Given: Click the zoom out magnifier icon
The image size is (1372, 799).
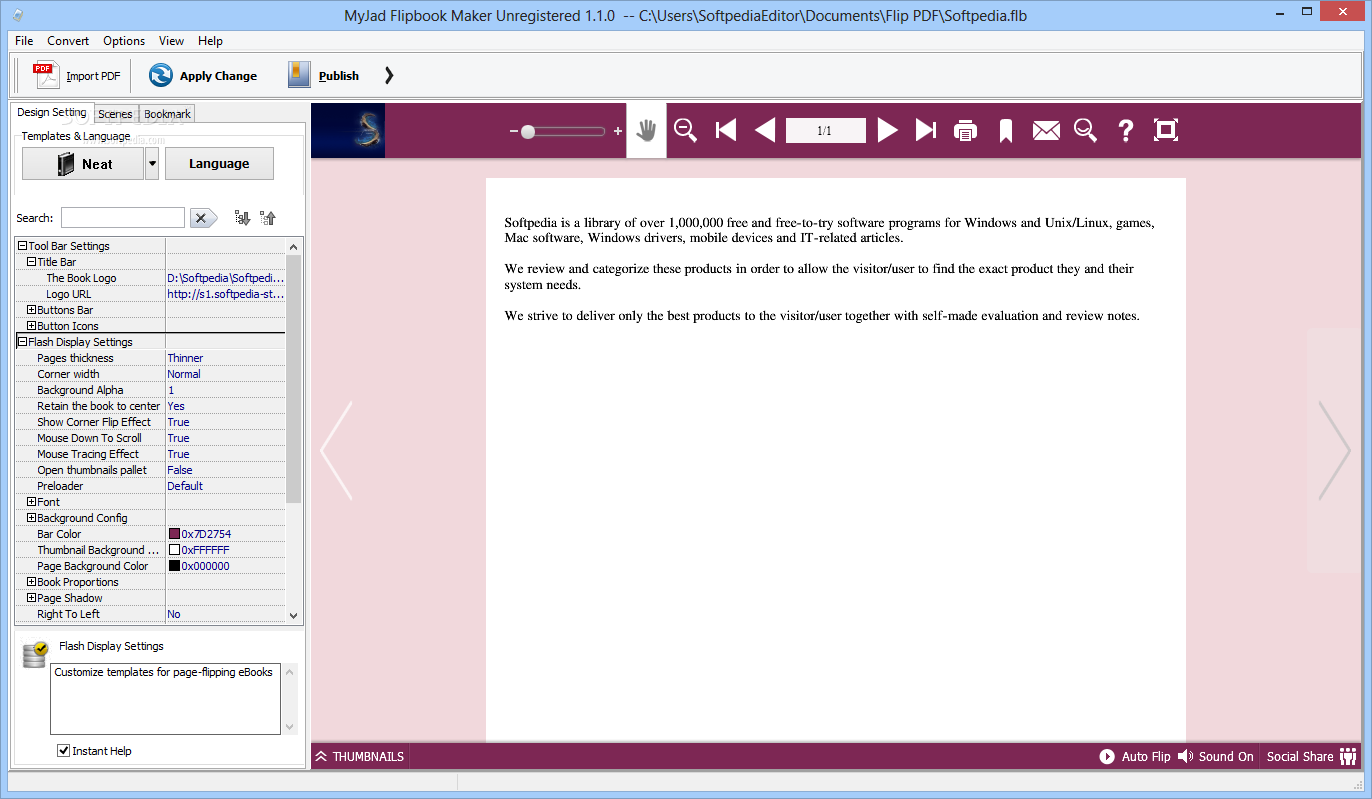Looking at the screenshot, I should click(685, 130).
